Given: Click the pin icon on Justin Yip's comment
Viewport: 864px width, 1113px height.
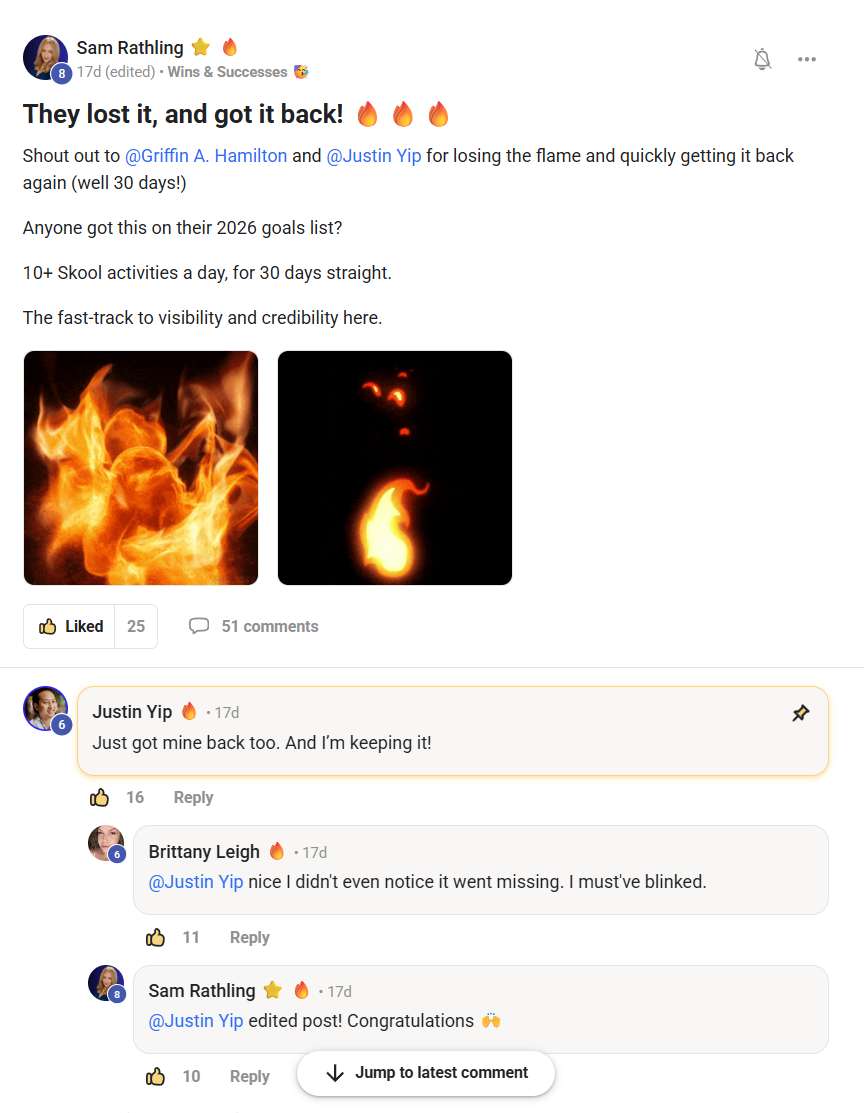Looking at the screenshot, I should [x=800, y=713].
